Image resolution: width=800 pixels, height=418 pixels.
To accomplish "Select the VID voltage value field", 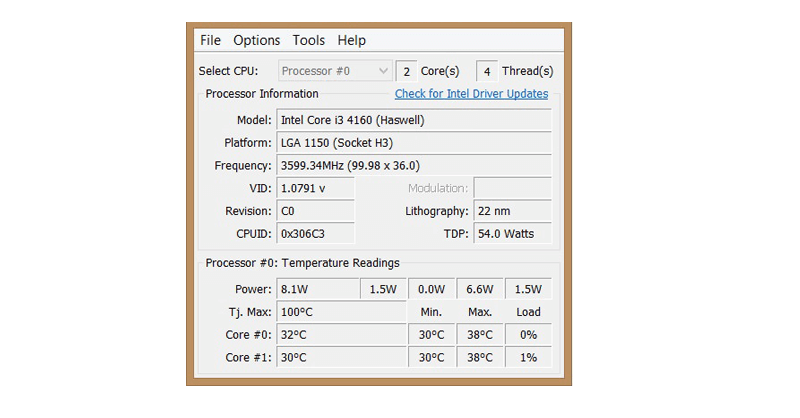I will pos(315,188).
